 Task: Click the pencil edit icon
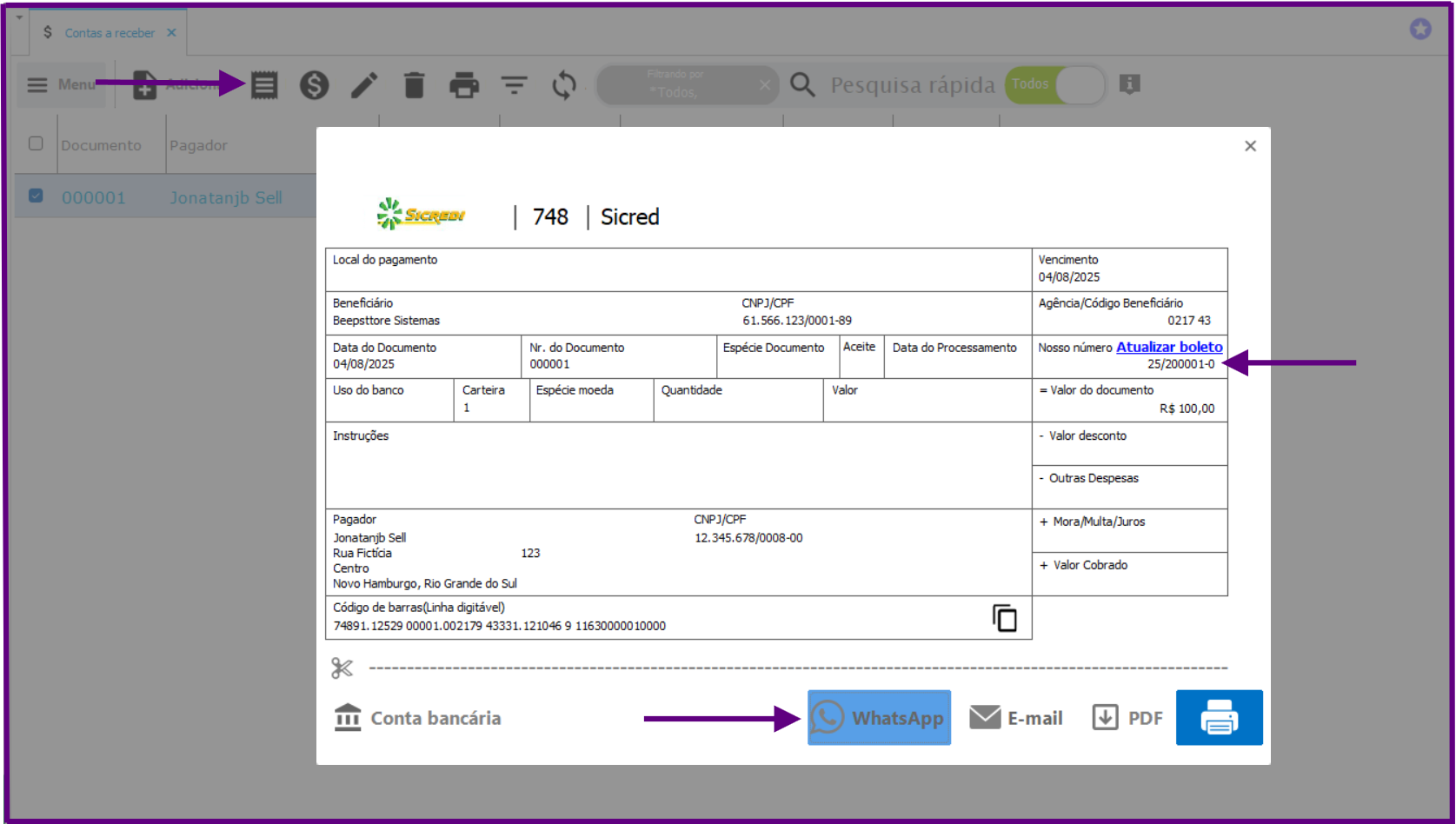tap(364, 85)
